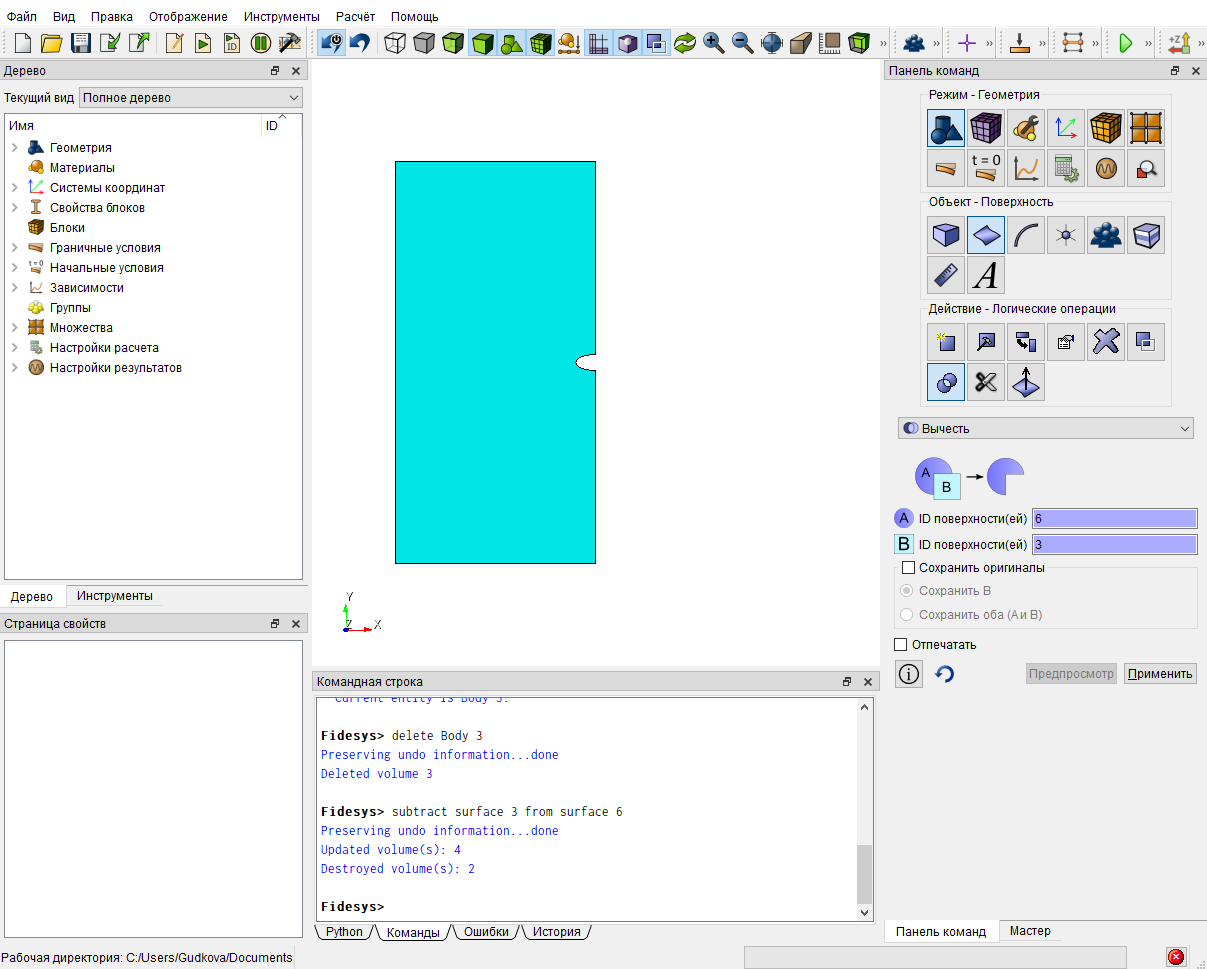This screenshot has width=1207, height=969.
Task: Expand the Настройки расчета tree node
Action: click(15, 348)
